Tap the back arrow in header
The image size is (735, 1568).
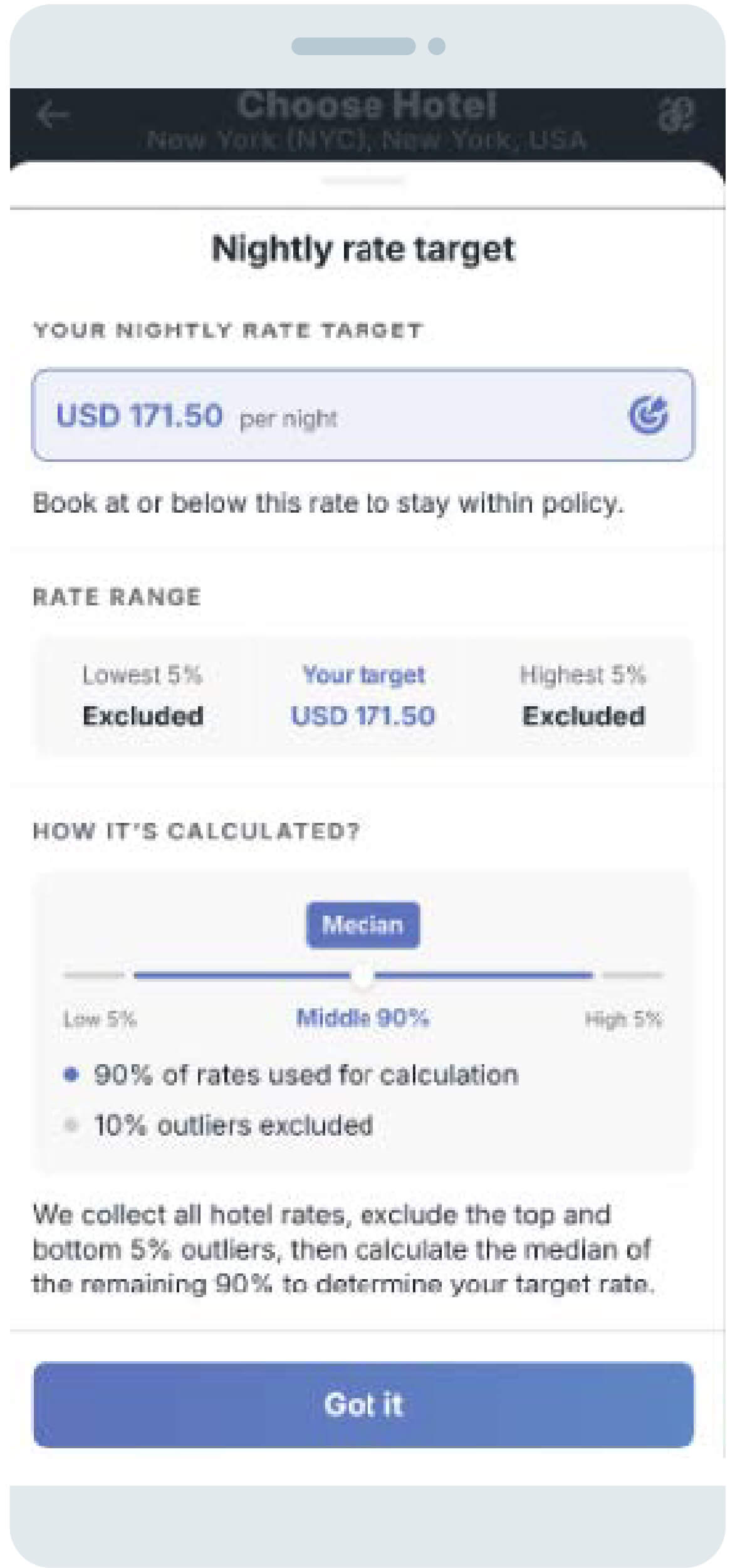53,115
